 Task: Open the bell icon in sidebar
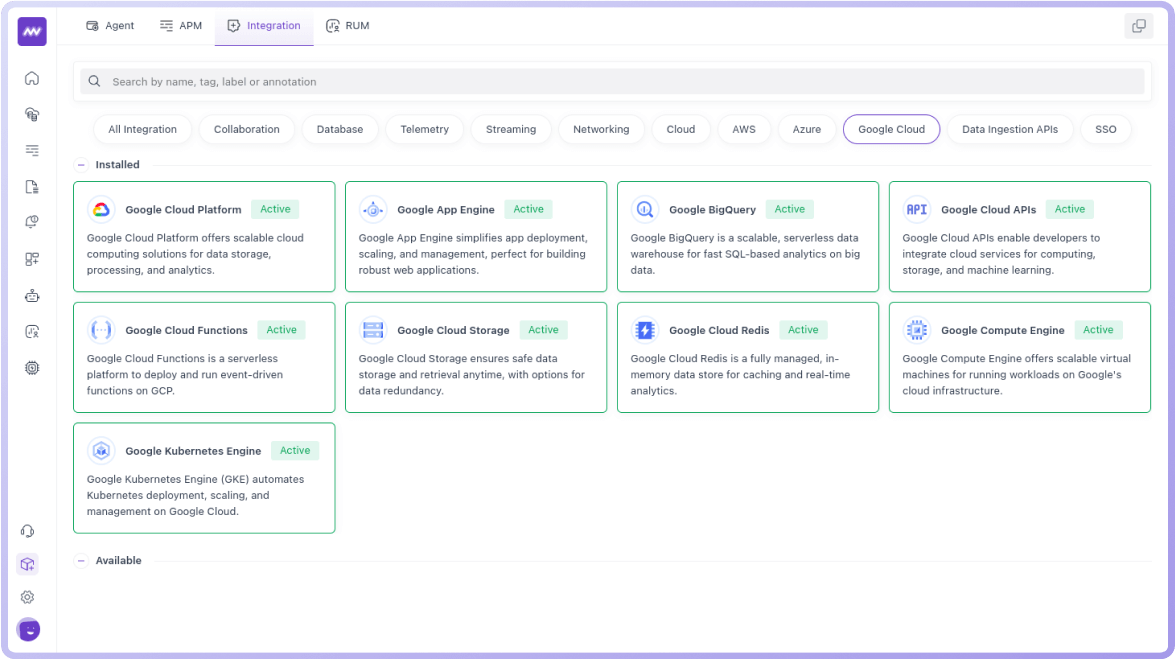[31, 222]
